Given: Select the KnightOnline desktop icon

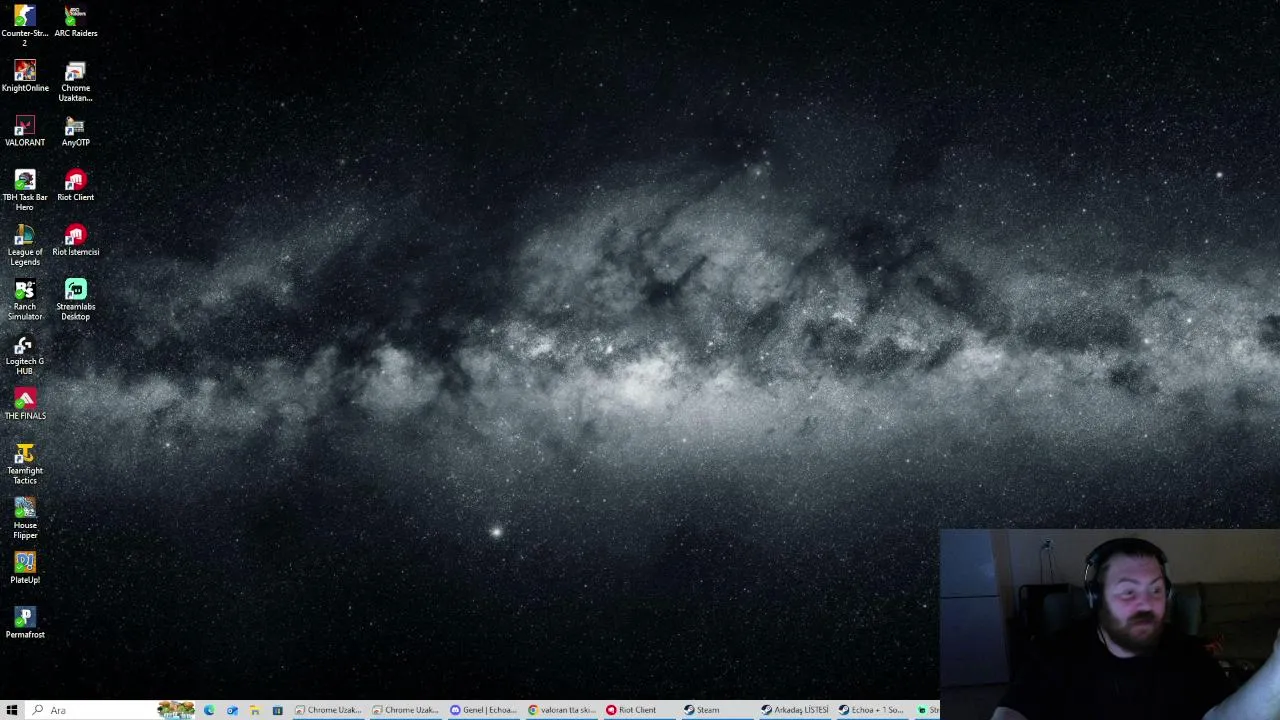Looking at the screenshot, I should pyautogui.click(x=25, y=76).
